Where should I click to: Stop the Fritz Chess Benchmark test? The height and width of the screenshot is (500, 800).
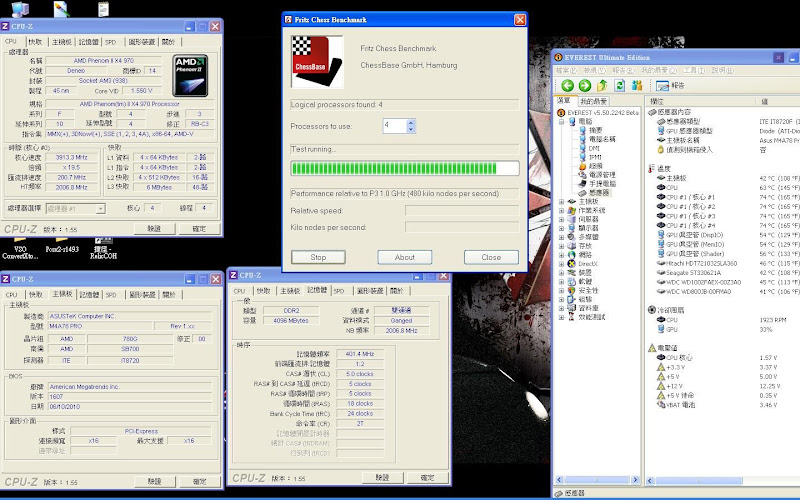click(x=318, y=257)
